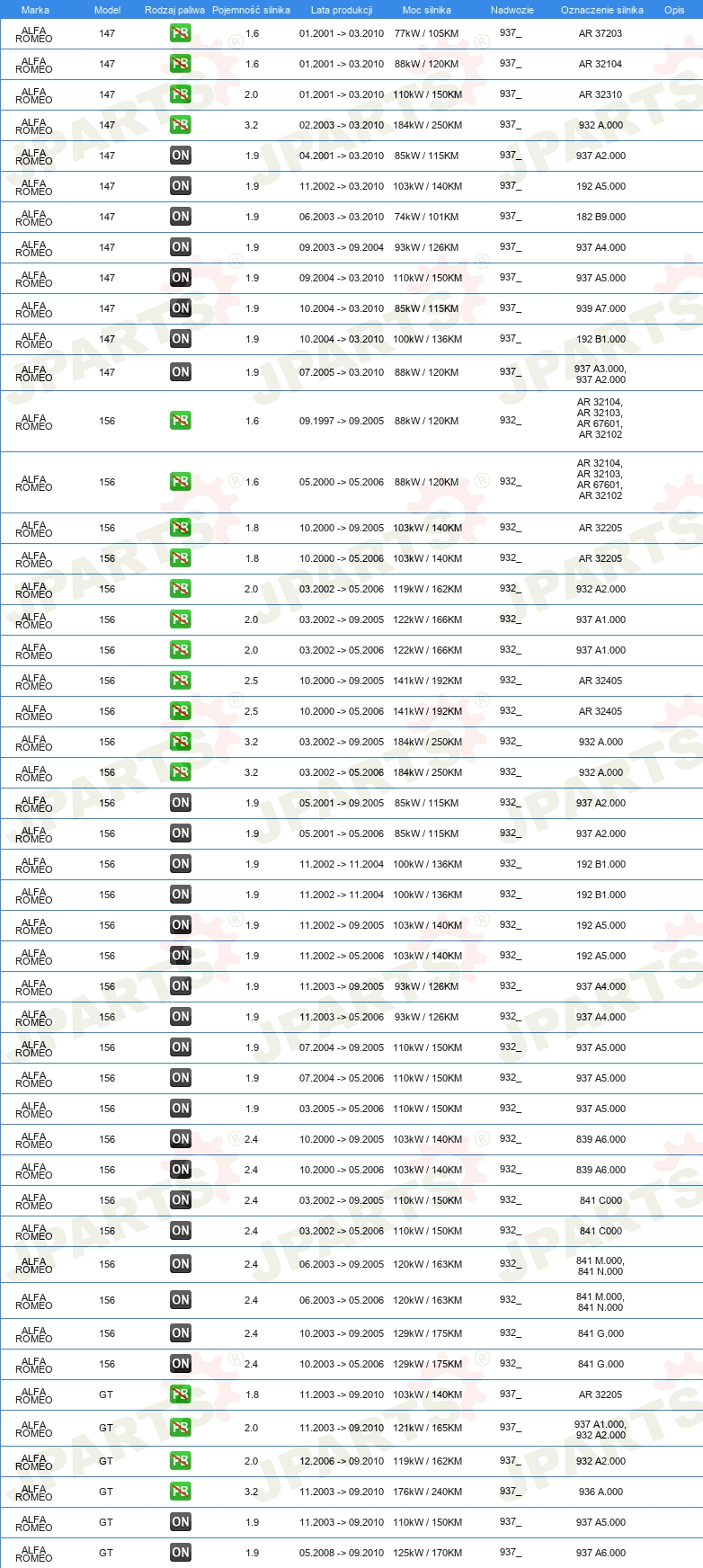Click the diesel ON icon in the 182 B9.000 row

tap(181, 217)
